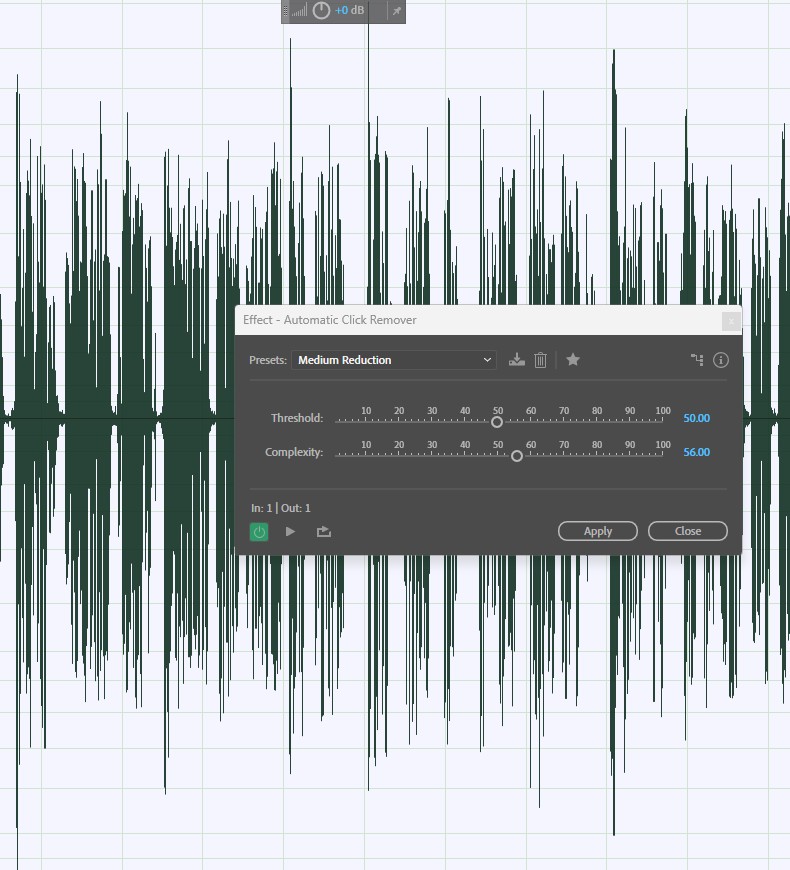Click the Complexity value field 56.00
790x870 pixels.
point(696,452)
